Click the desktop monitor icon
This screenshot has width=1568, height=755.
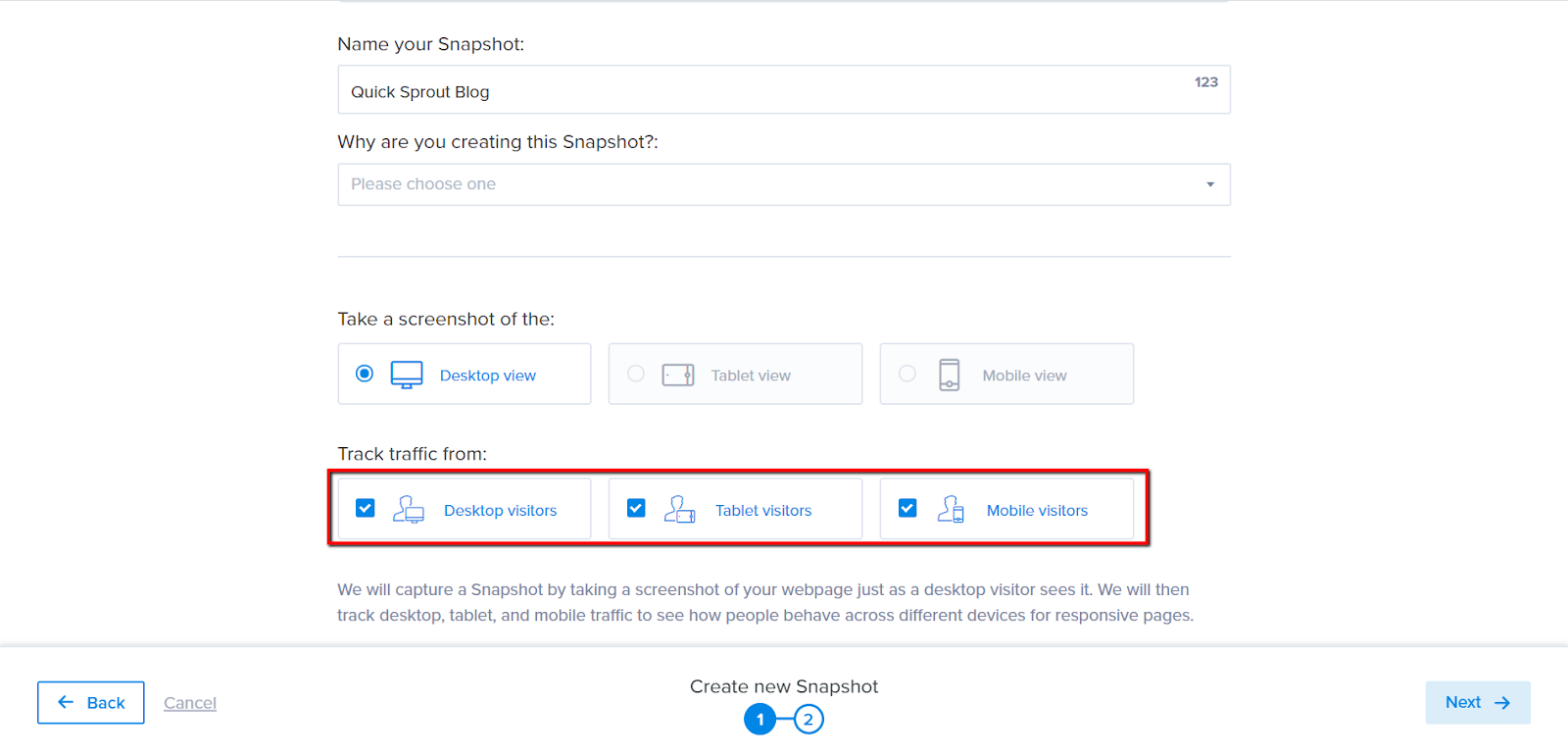click(x=407, y=375)
